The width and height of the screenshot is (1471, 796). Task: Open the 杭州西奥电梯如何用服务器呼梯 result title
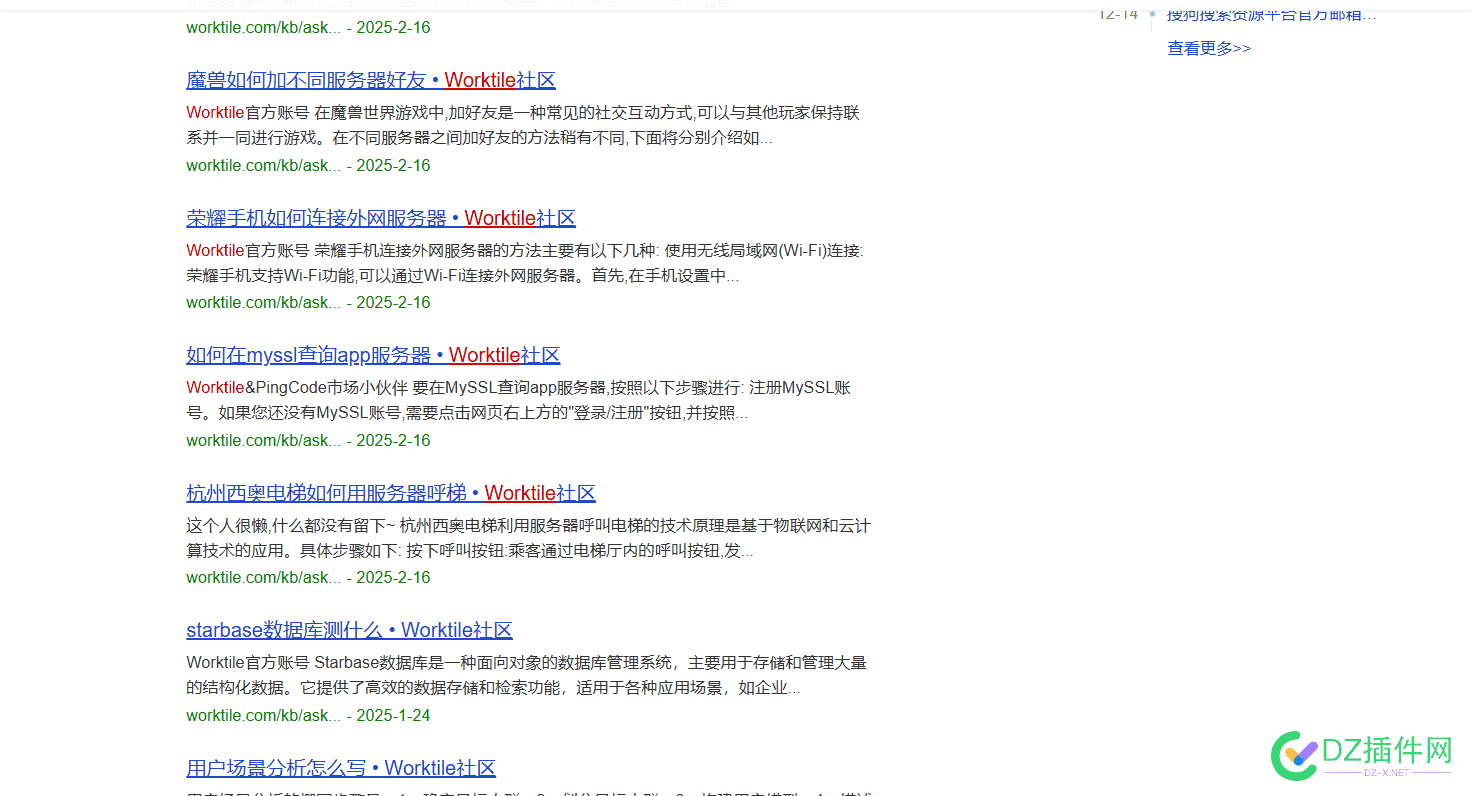point(391,493)
